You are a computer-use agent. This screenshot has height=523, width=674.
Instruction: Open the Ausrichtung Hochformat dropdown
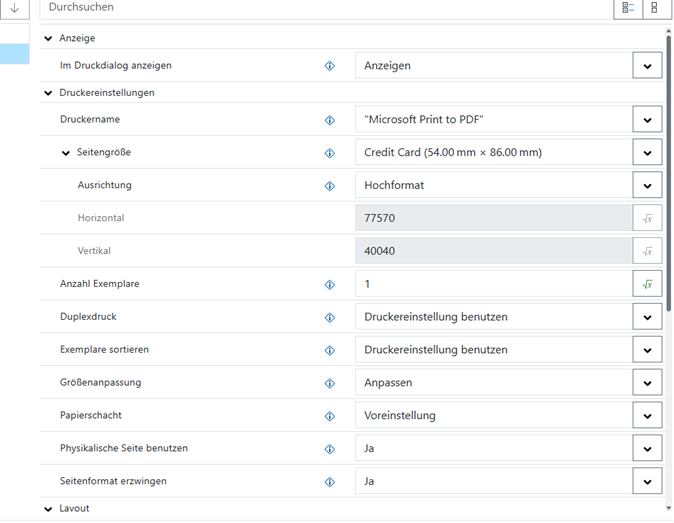(647, 185)
